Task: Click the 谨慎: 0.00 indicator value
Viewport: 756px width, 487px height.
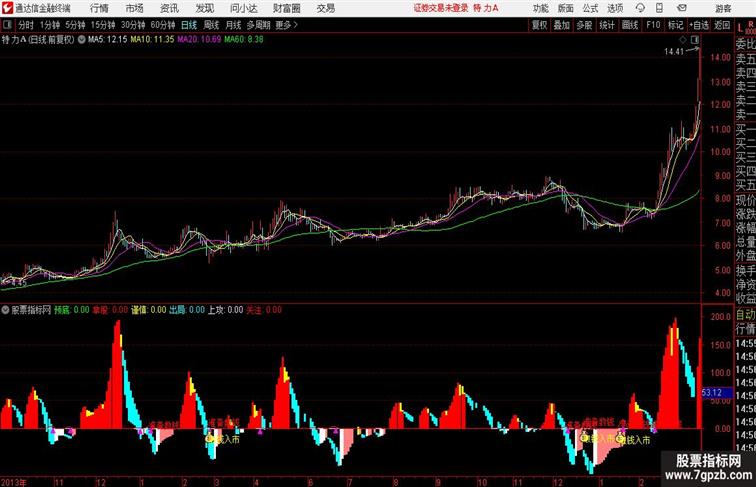Action: click(148, 310)
